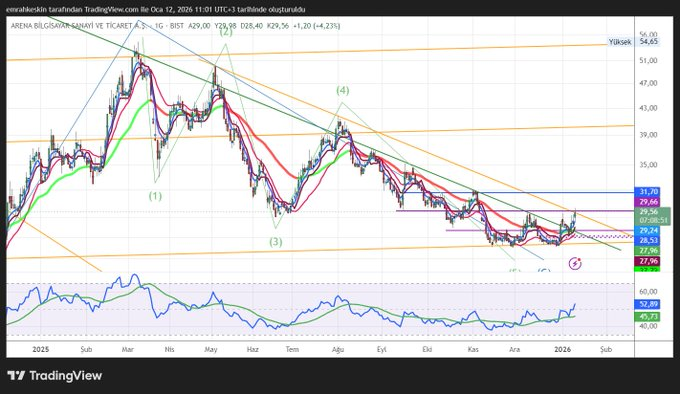Screen dimensions: 680x394
Task: Click the 47,00 price axis tick
Action: tap(648, 83)
